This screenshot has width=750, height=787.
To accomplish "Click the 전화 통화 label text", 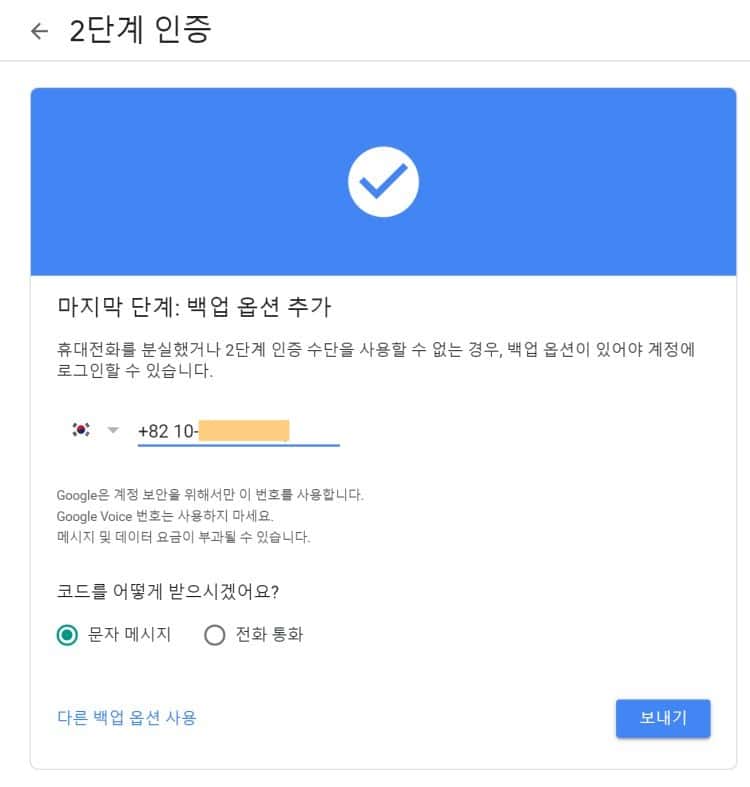I will click(268, 635).
